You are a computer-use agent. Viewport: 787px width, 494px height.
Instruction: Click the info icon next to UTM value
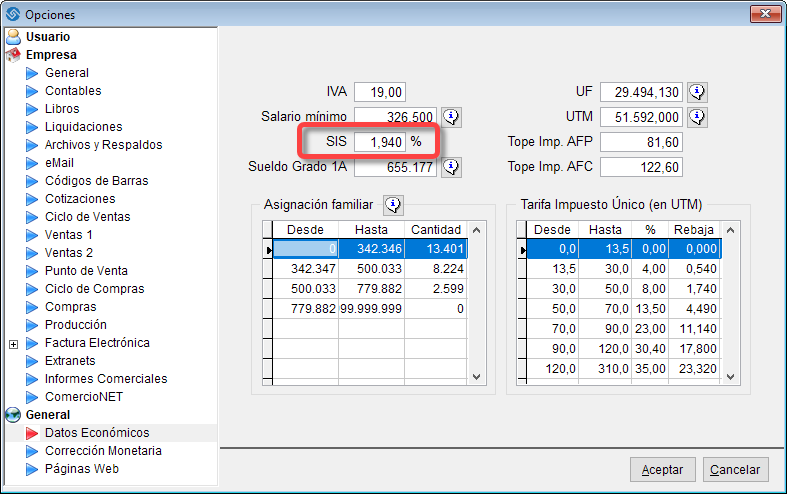(698, 117)
